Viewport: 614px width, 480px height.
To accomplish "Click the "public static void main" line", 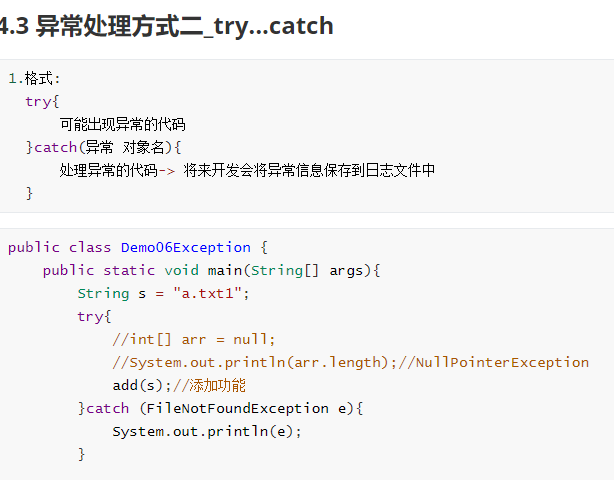I will [211, 271].
